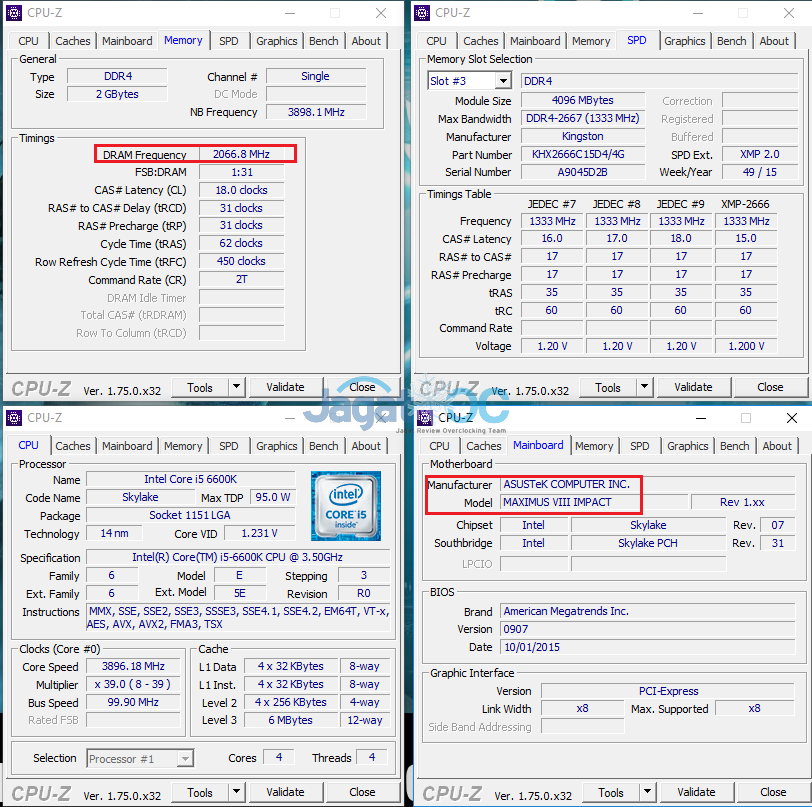812x807 pixels.
Task: Open the About tab in the Mainboard window
Action: click(777, 446)
